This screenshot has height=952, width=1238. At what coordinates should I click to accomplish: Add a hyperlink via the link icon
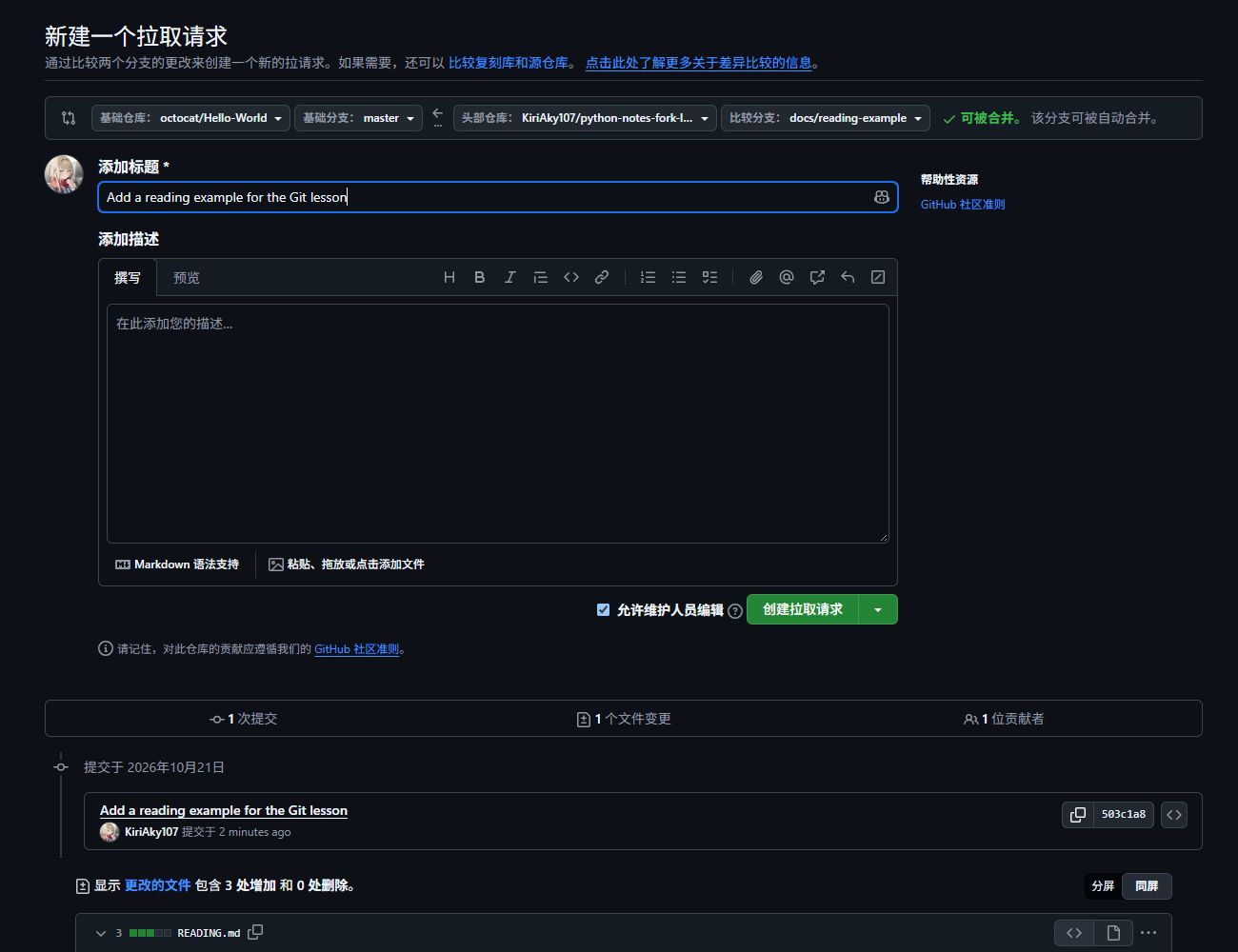(602, 277)
